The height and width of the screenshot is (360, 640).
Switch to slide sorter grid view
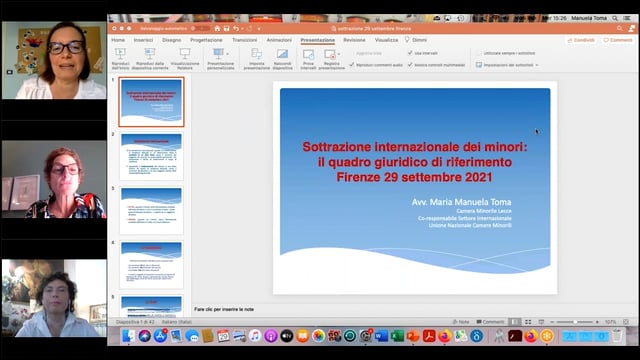point(528,322)
